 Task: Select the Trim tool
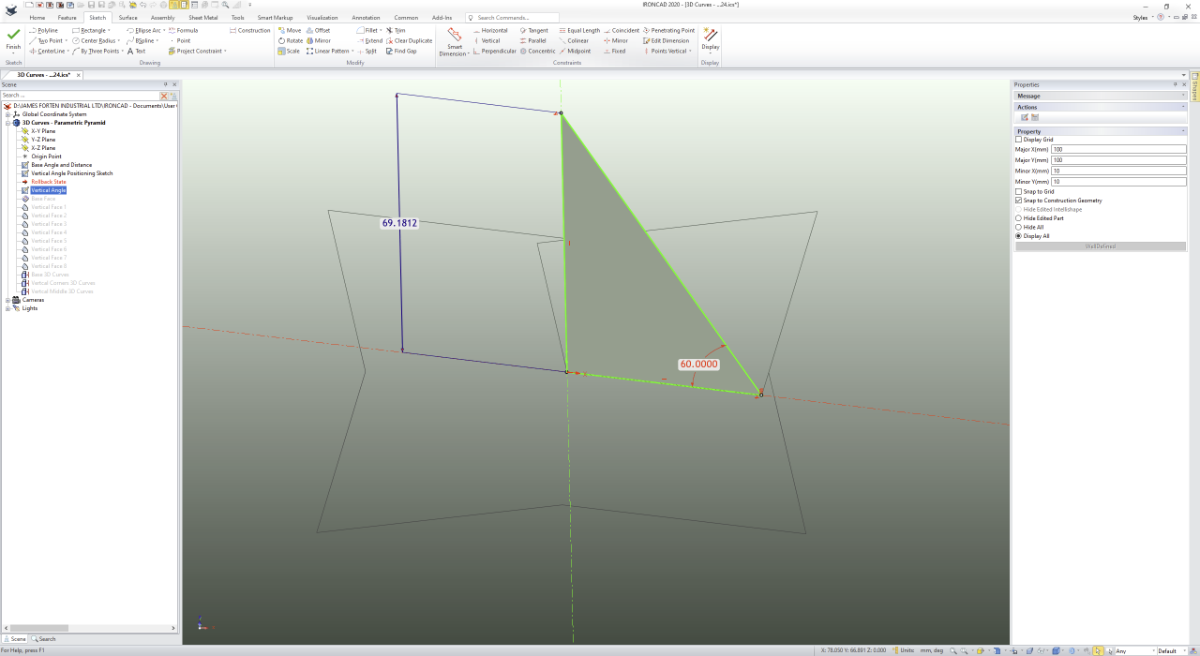395,30
